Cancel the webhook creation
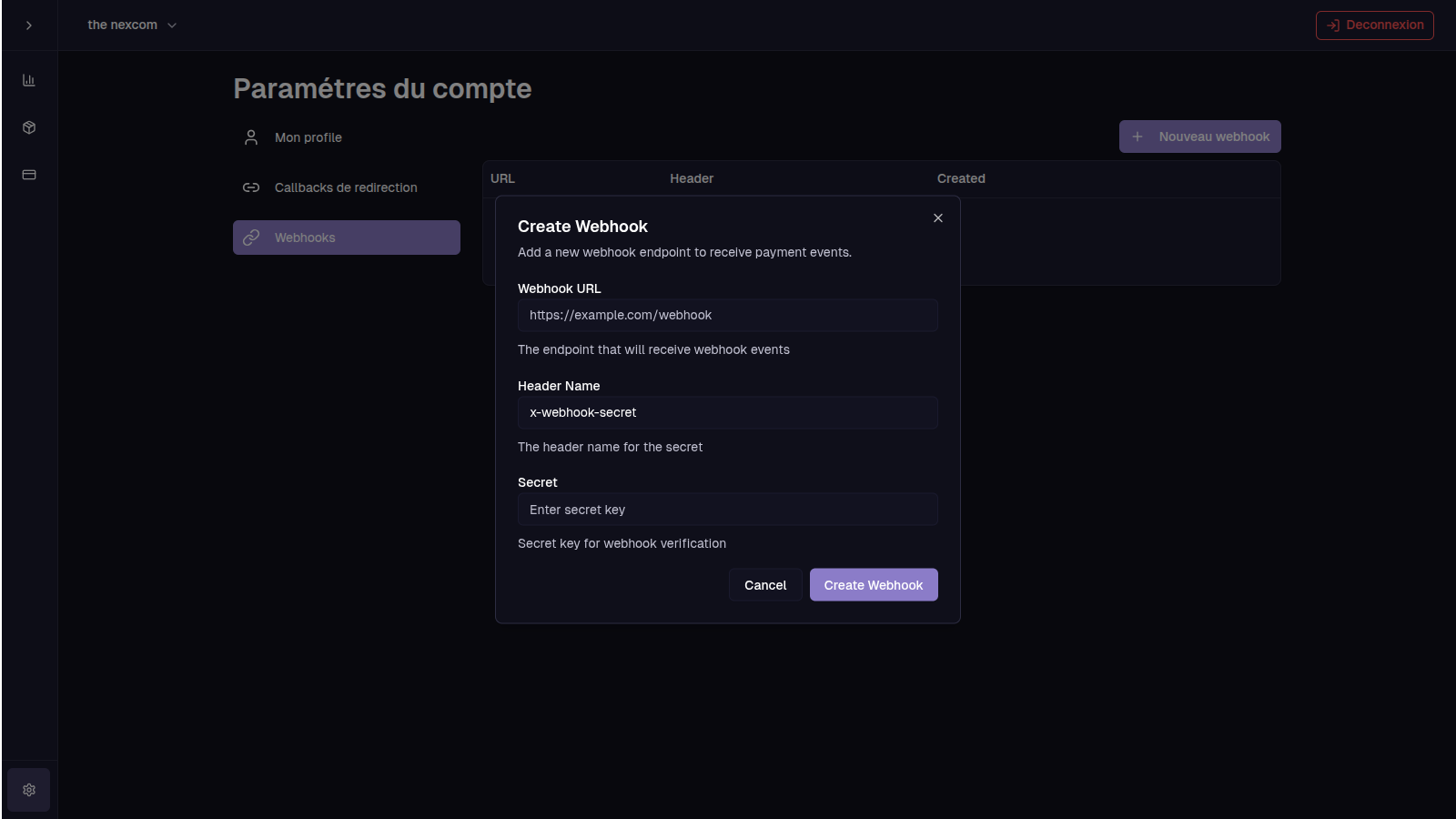This screenshot has width=1456, height=819. tap(764, 585)
